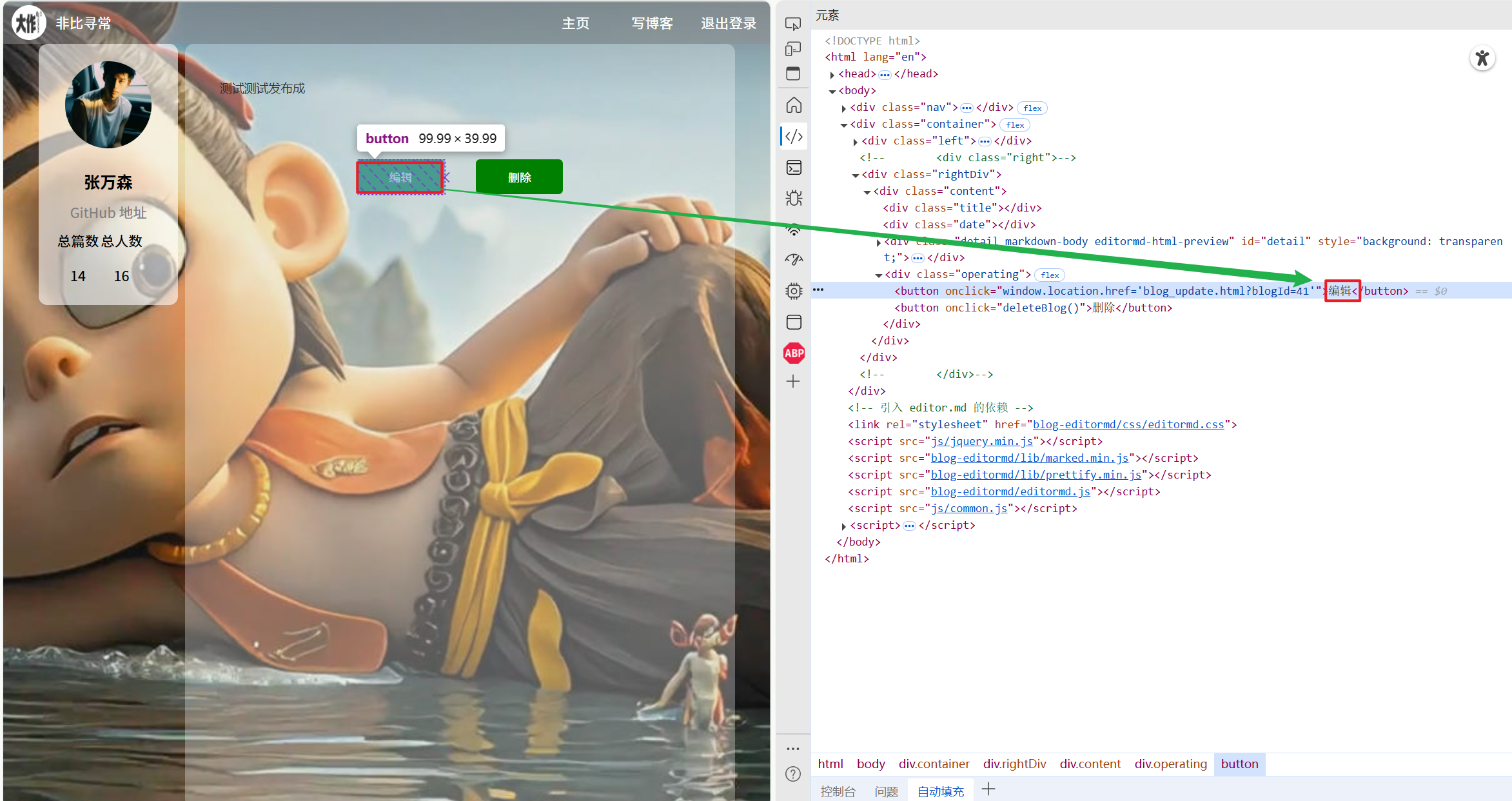Collapse the div class rightDiv node
Screen dimensions: 1512x801
pos(856,175)
